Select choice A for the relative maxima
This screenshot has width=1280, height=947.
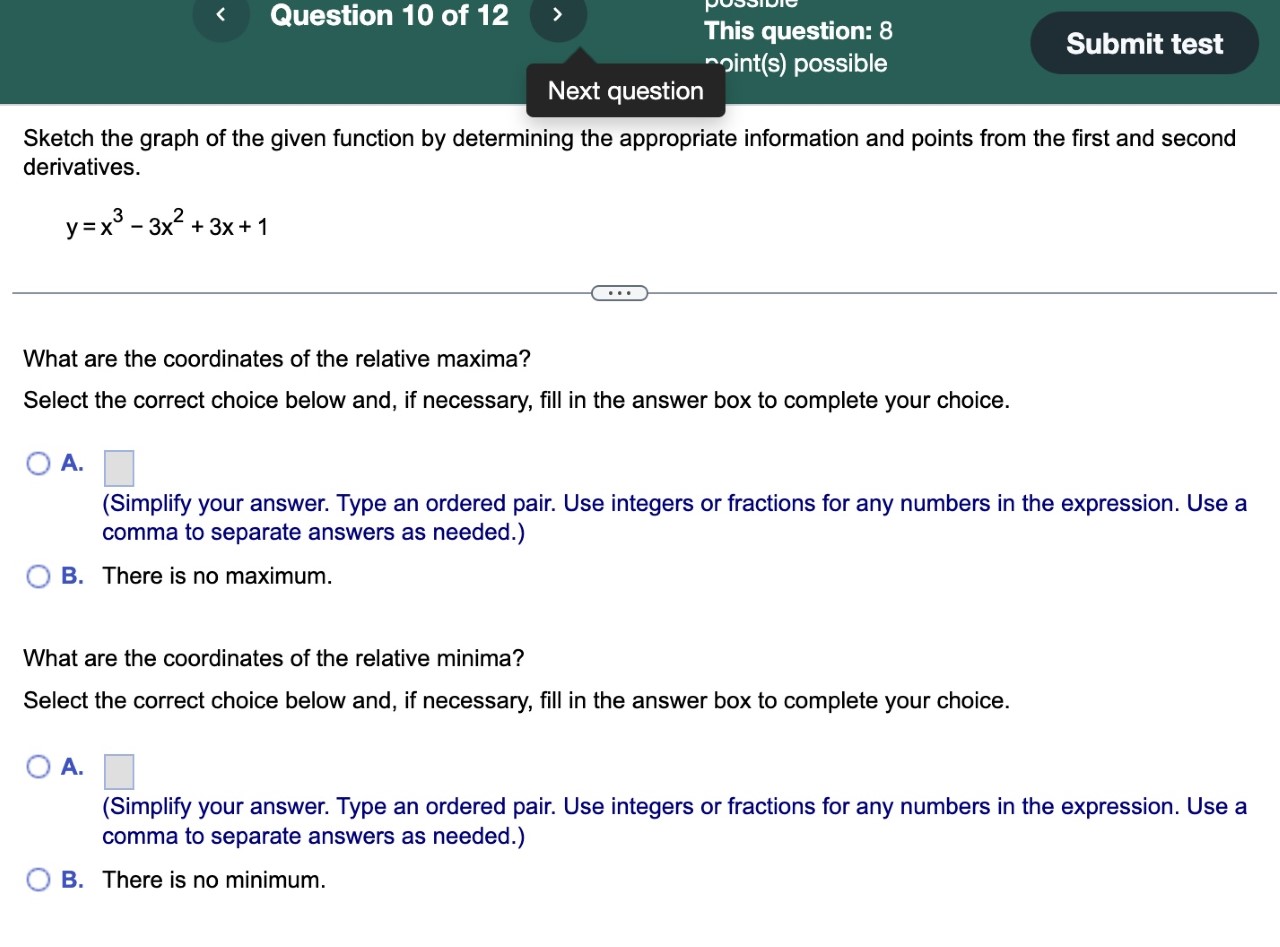[x=38, y=463]
